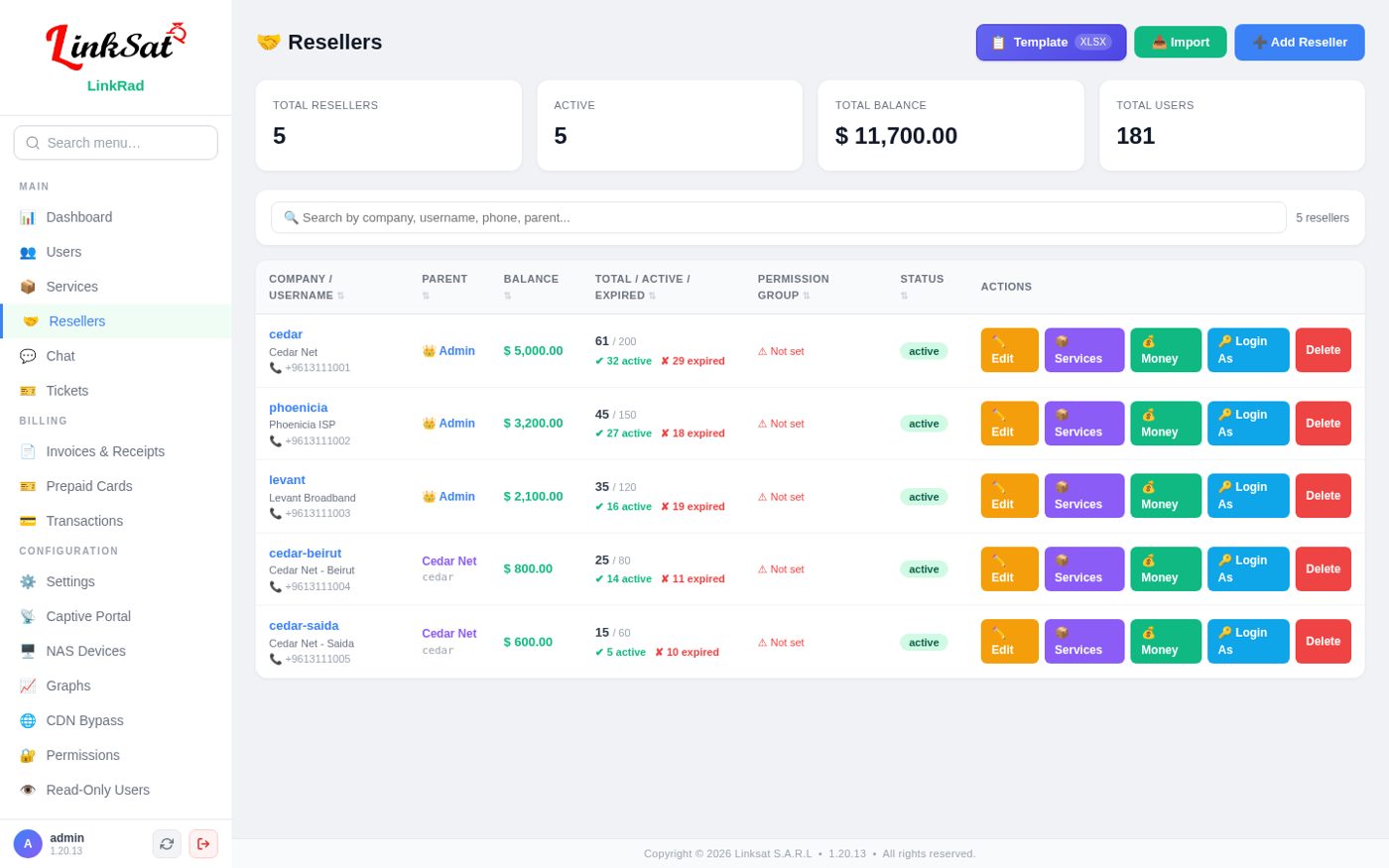Screen dimensions: 1389x868
Task: Click the Import button
Action: click(x=1181, y=42)
